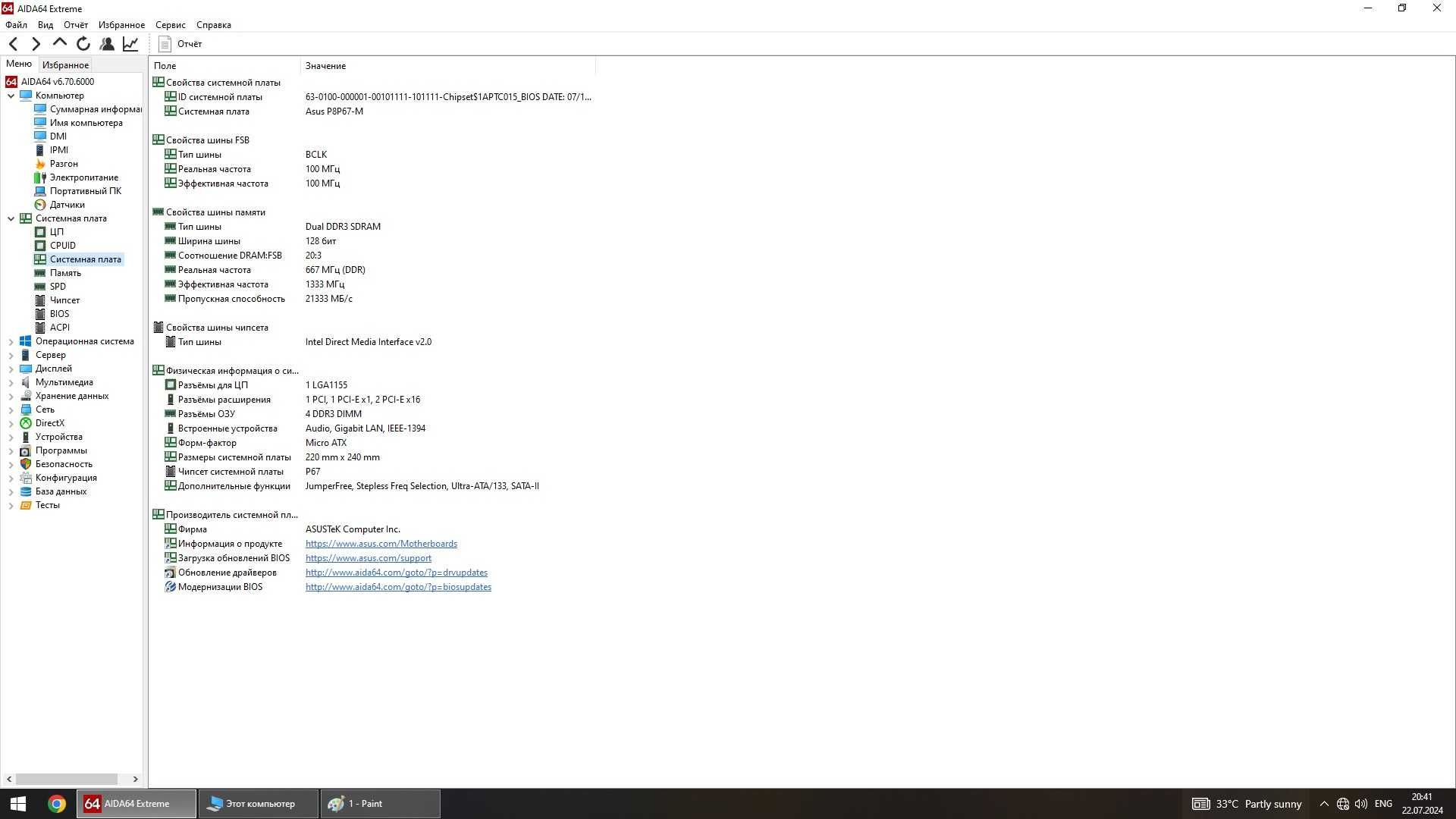Select the Безопасность shield icon

[x=26, y=464]
